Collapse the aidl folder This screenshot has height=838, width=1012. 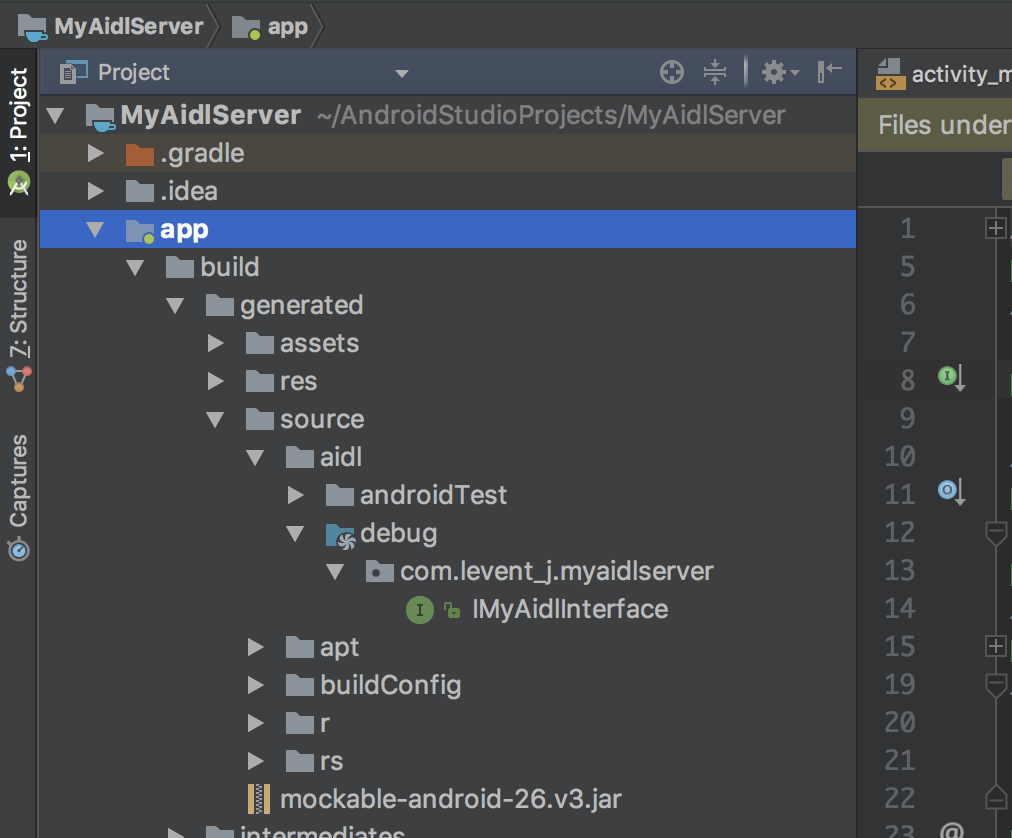point(256,458)
